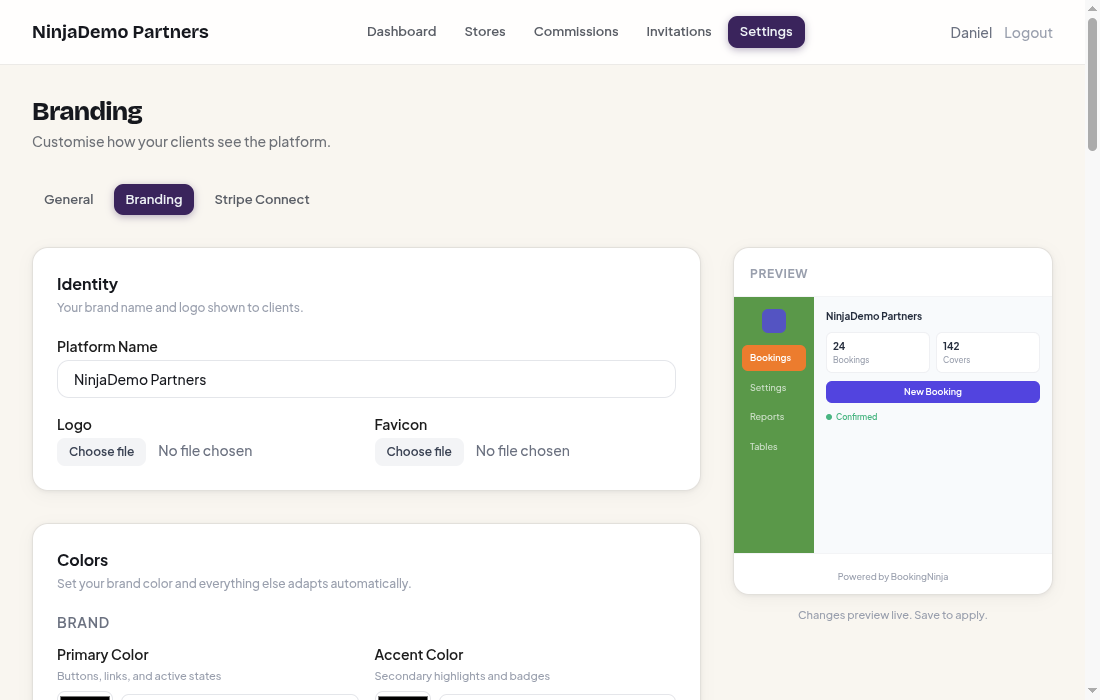Click the Accent Color hex text field
The image size is (1100, 700).
pyautogui.click(x=558, y=696)
